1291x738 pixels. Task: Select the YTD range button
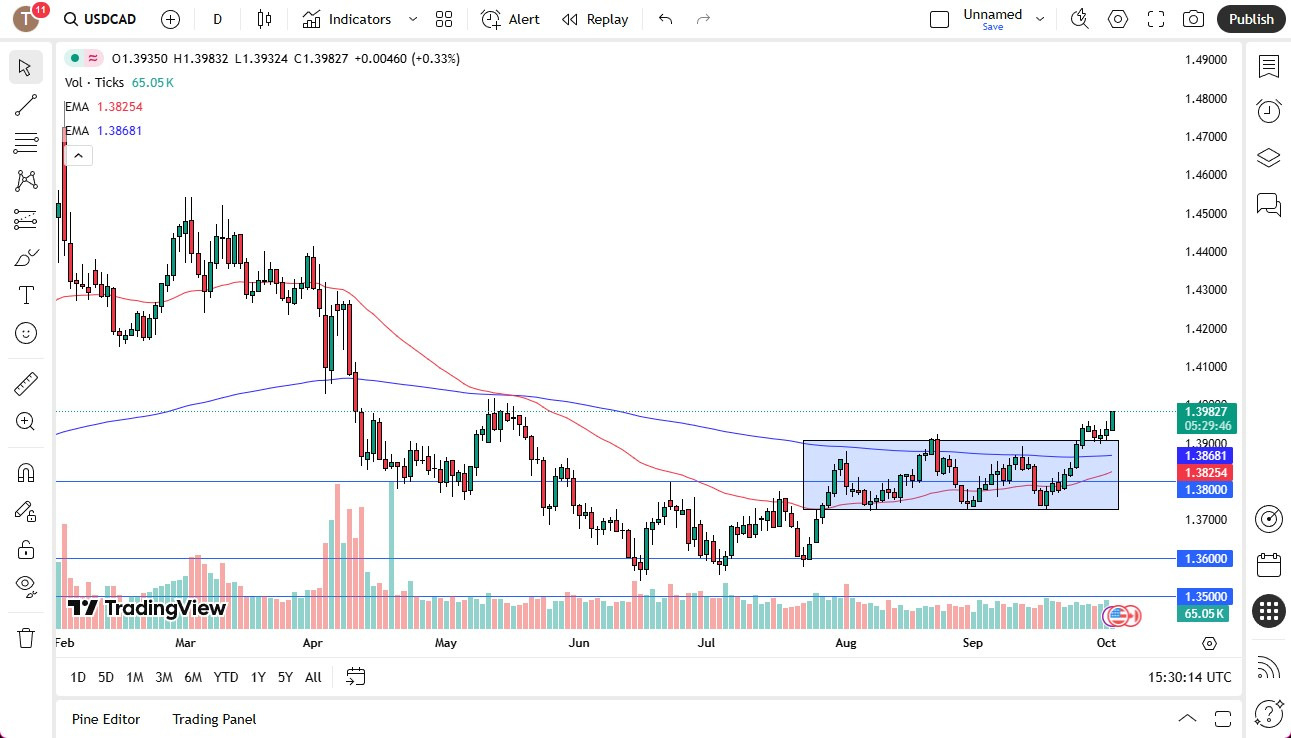coord(225,677)
